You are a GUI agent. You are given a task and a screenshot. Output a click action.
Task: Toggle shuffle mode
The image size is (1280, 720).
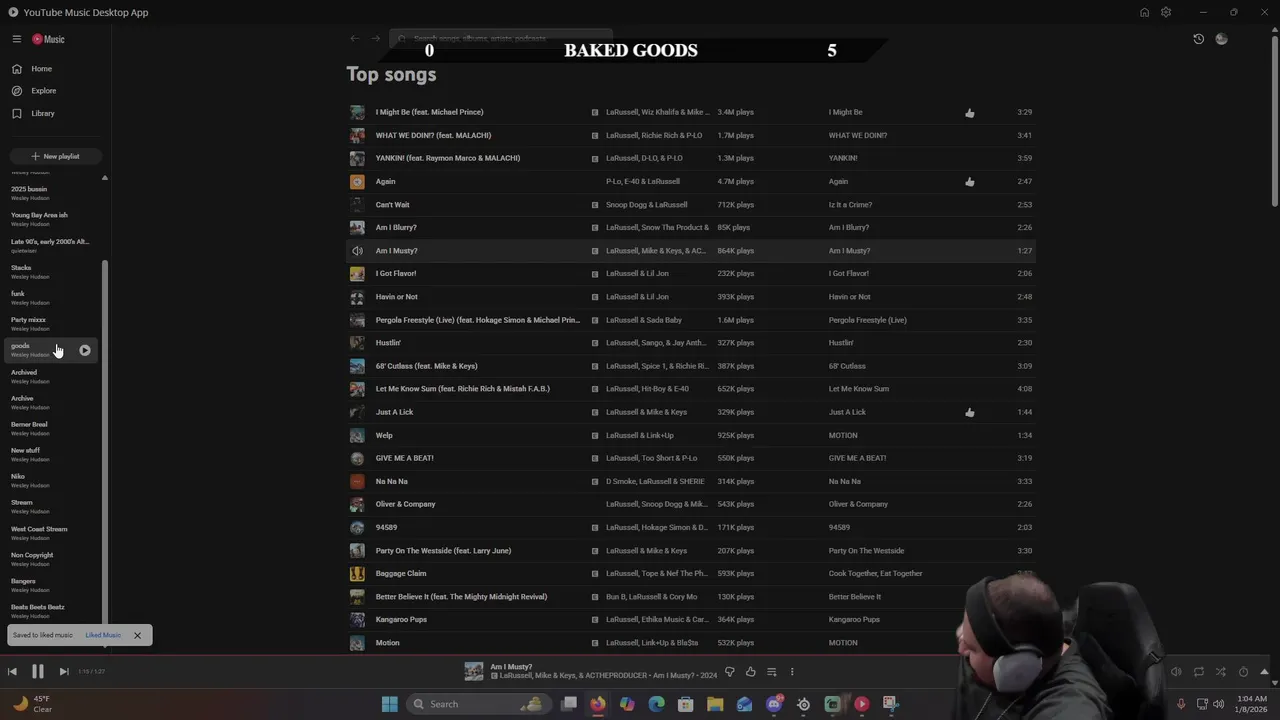pyautogui.click(x=1220, y=672)
